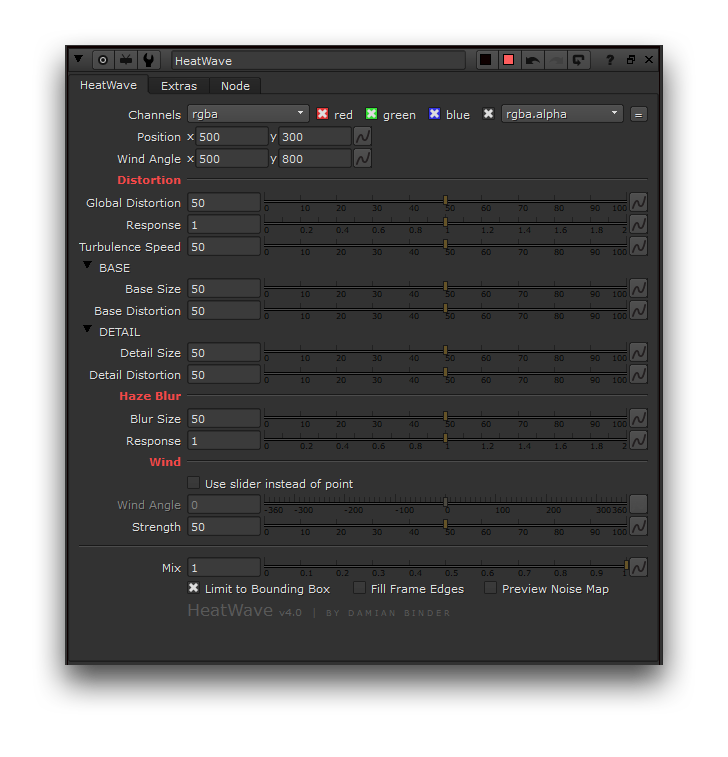Open the rgba.alpha channel dropdown

pos(562,114)
